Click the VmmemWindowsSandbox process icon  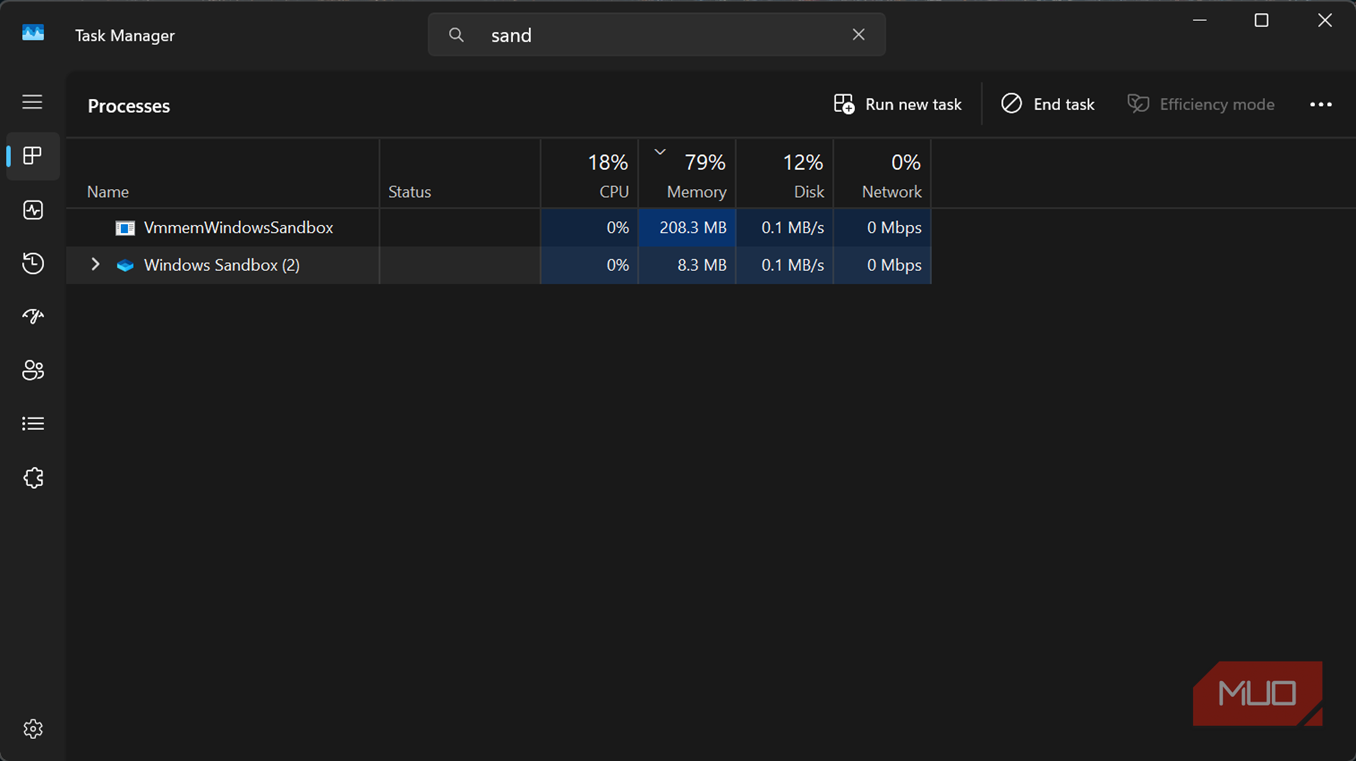(125, 228)
